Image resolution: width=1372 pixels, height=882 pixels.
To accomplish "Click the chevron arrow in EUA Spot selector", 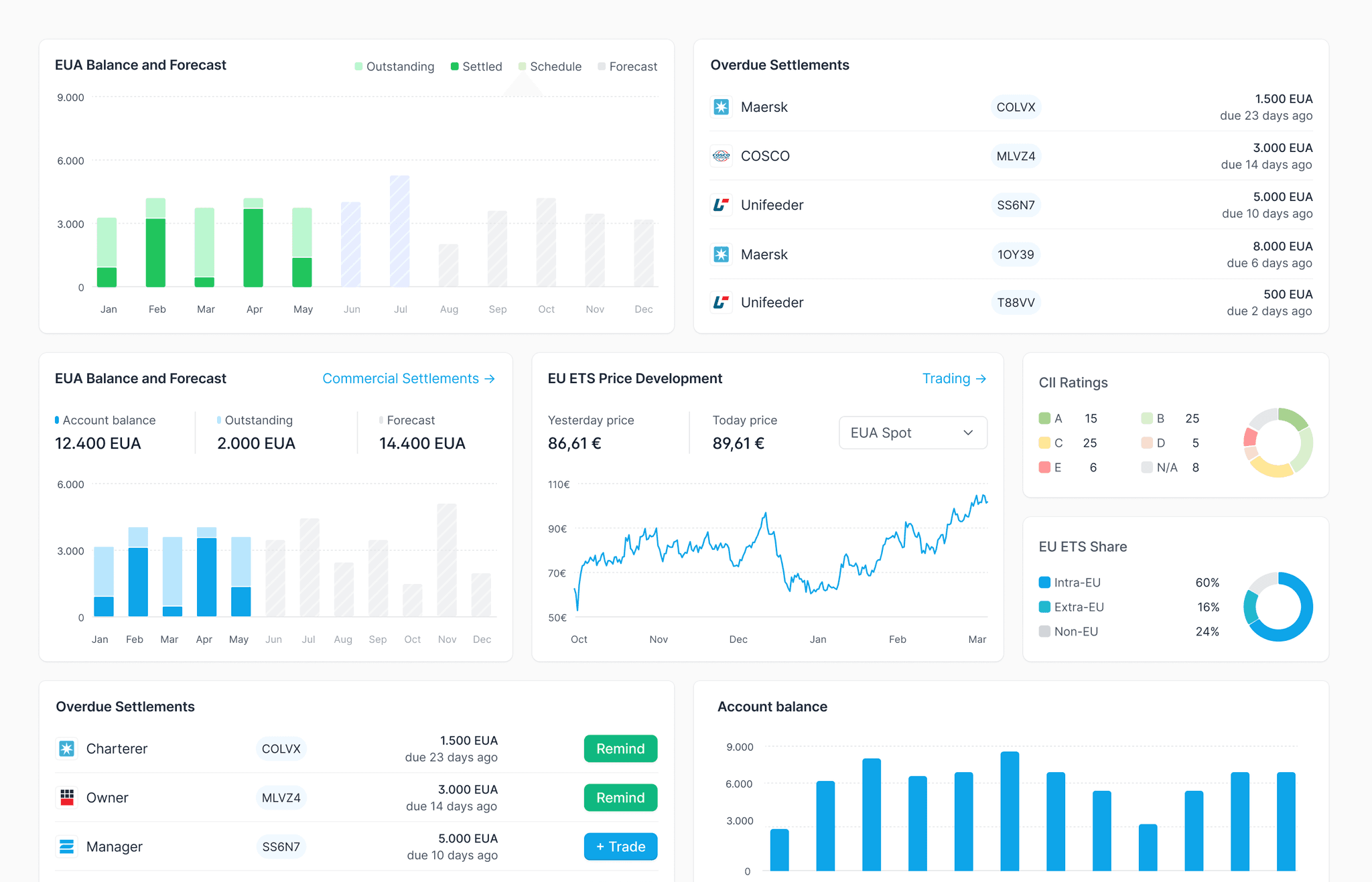I will (x=968, y=433).
